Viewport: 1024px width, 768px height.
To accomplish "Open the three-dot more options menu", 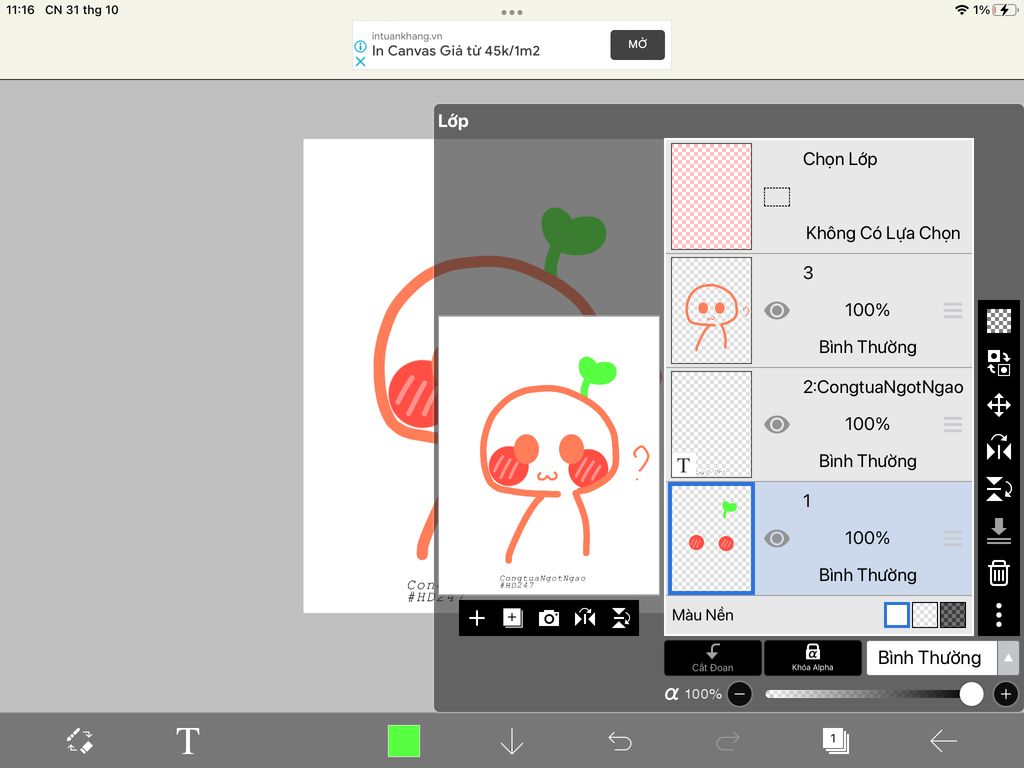I will pos(999,615).
